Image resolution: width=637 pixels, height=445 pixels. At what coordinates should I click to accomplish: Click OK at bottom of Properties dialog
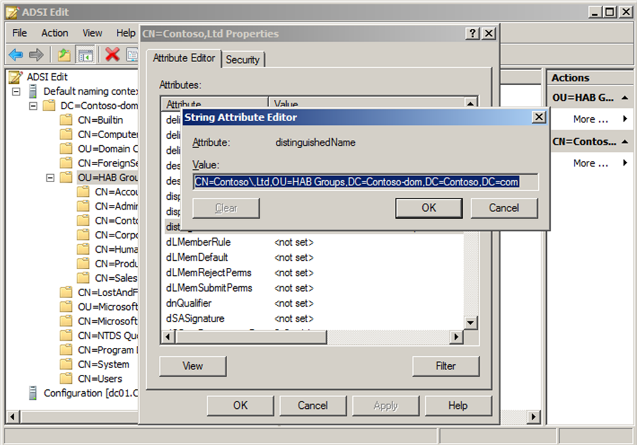pos(240,406)
